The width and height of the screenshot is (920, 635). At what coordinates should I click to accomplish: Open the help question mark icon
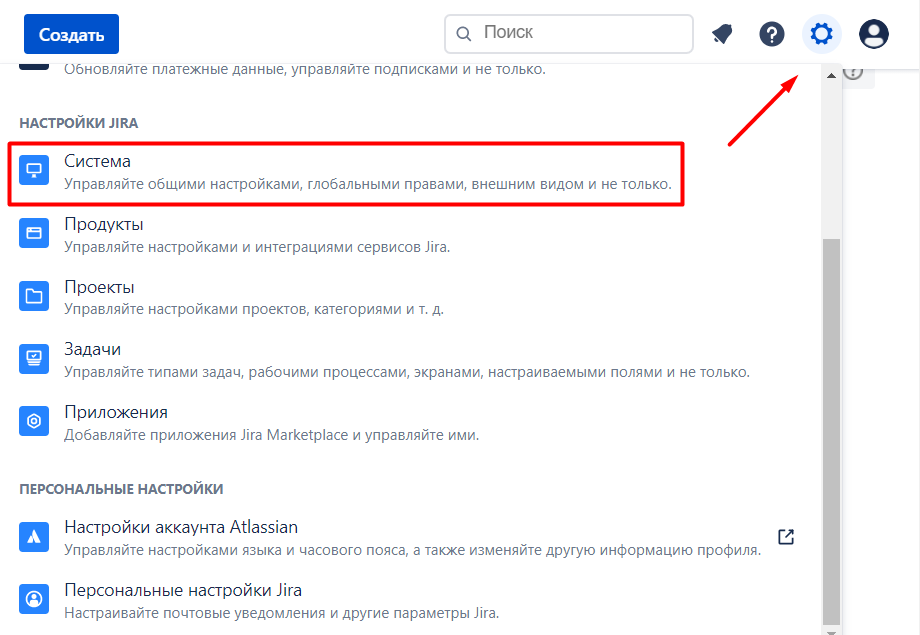[x=772, y=35]
